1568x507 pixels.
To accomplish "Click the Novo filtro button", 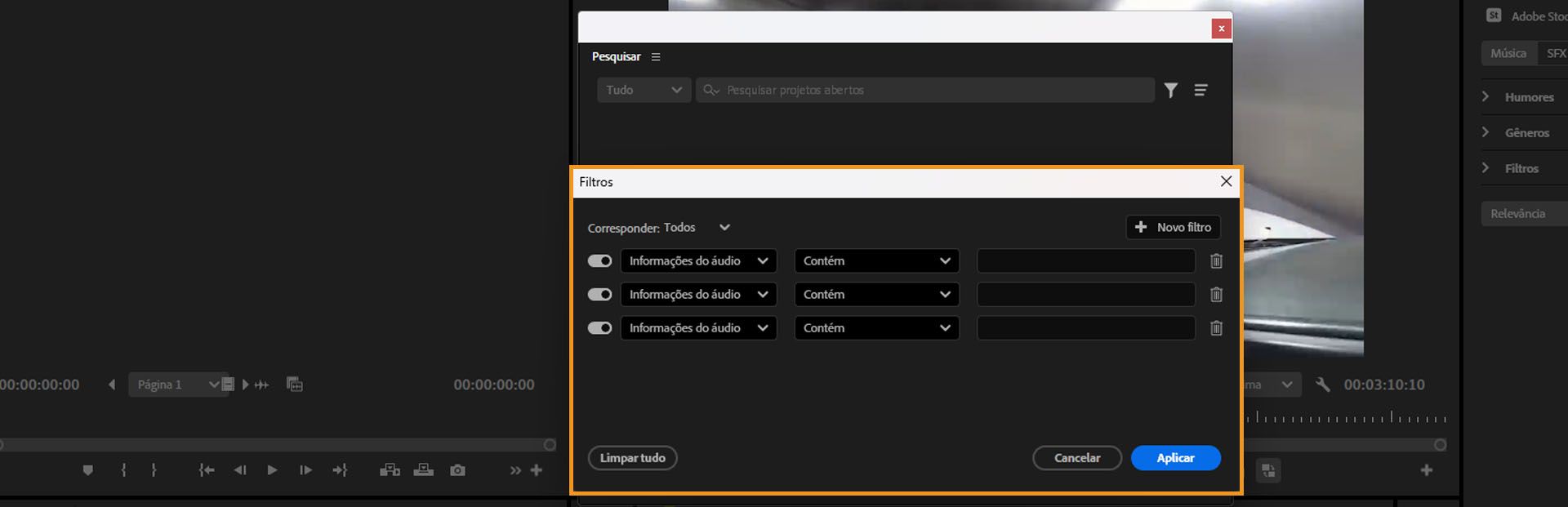I will [1174, 228].
